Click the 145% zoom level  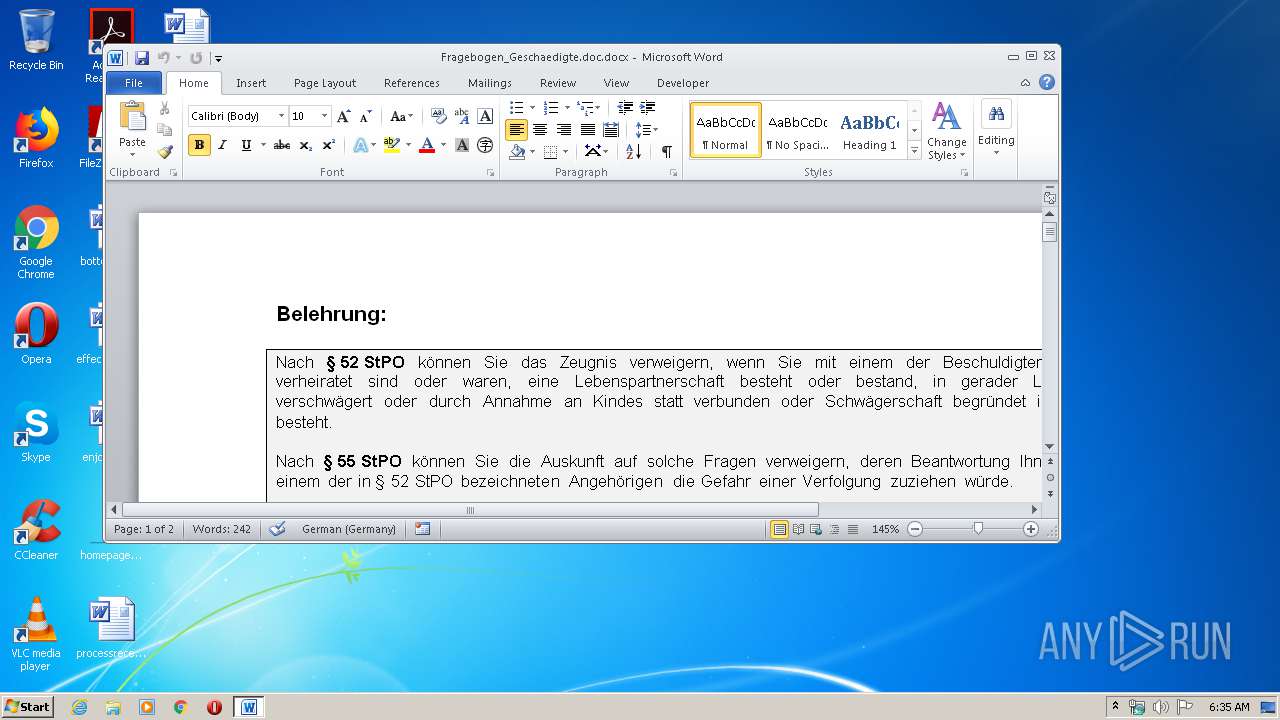pos(885,529)
